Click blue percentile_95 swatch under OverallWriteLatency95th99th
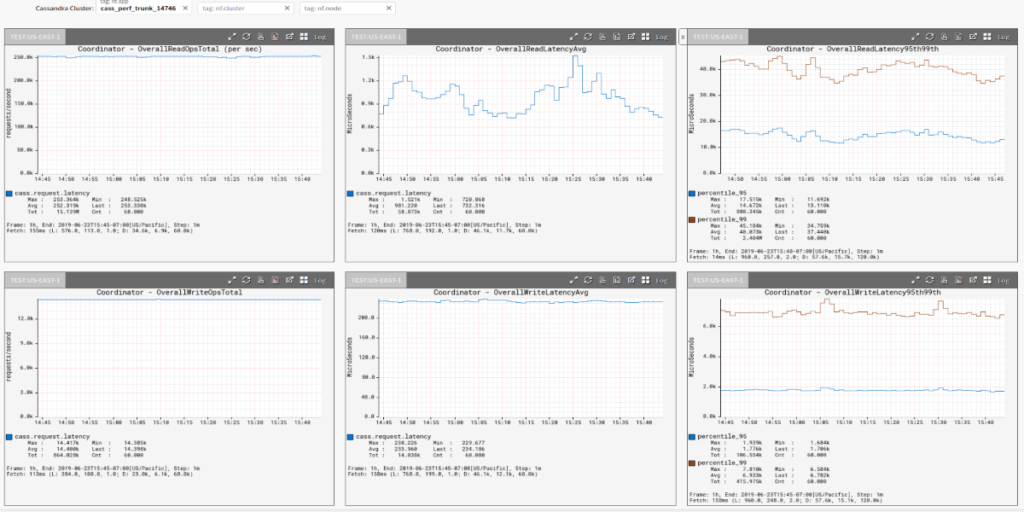The width and height of the screenshot is (1024, 512). coord(692,436)
